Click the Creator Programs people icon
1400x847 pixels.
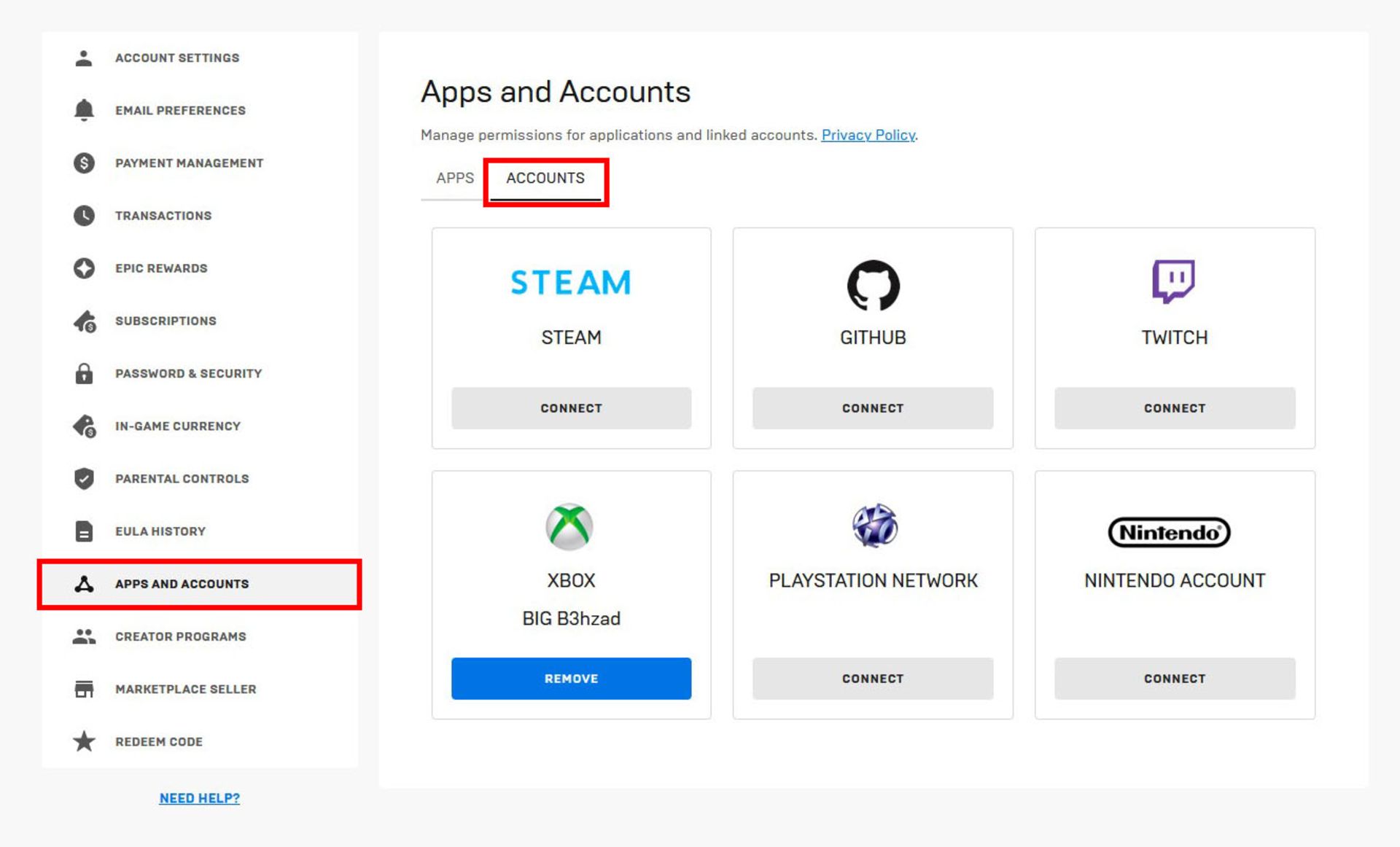pyautogui.click(x=84, y=636)
